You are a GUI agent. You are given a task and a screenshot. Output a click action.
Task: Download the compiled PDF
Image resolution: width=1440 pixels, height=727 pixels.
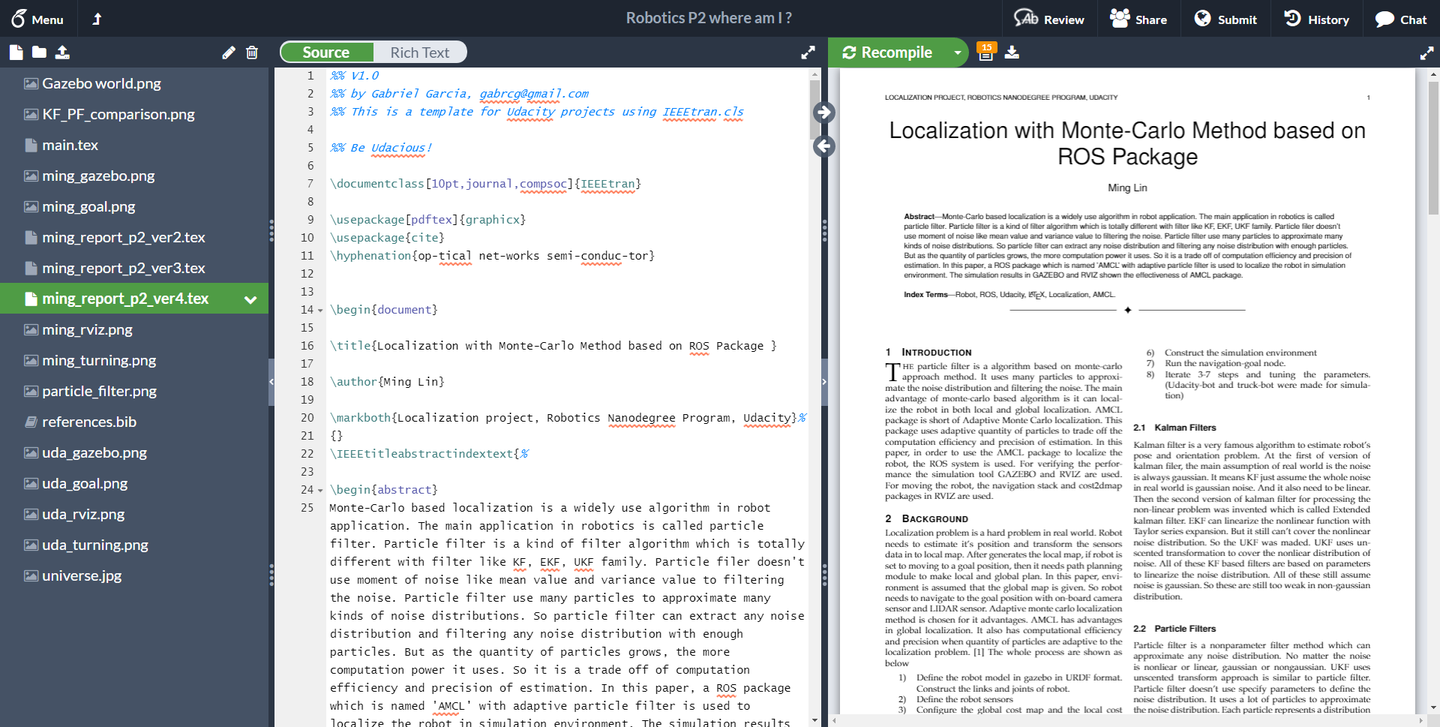coord(1012,53)
